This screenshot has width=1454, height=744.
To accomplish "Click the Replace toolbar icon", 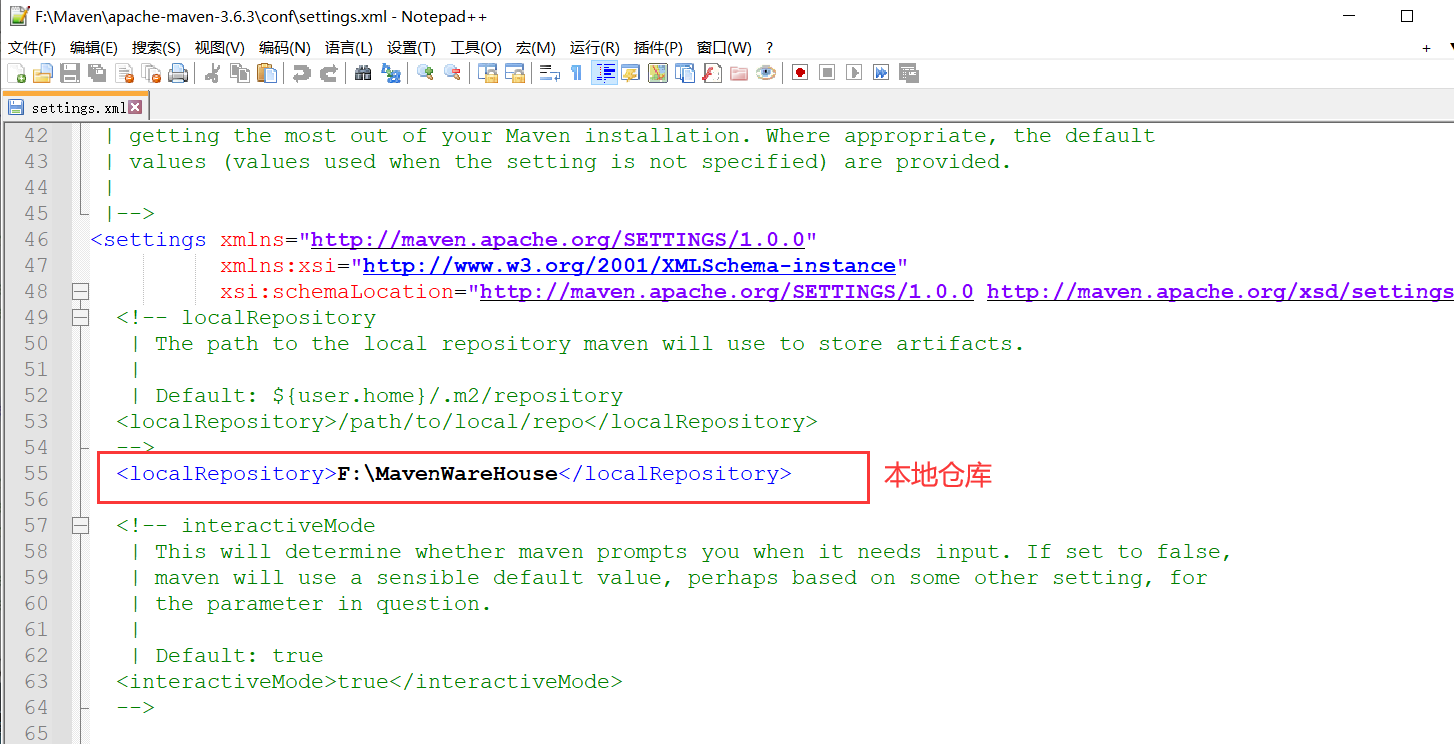I will [x=390, y=73].
